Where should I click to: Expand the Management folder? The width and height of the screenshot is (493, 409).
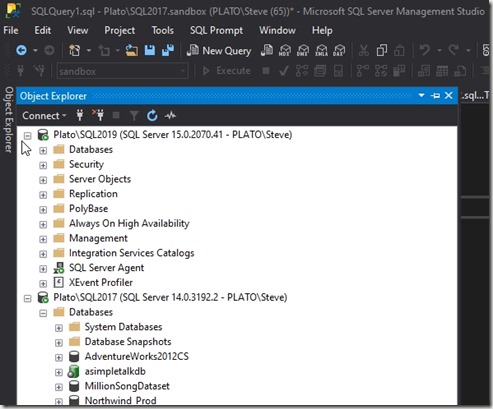click(x=43, y=239)
